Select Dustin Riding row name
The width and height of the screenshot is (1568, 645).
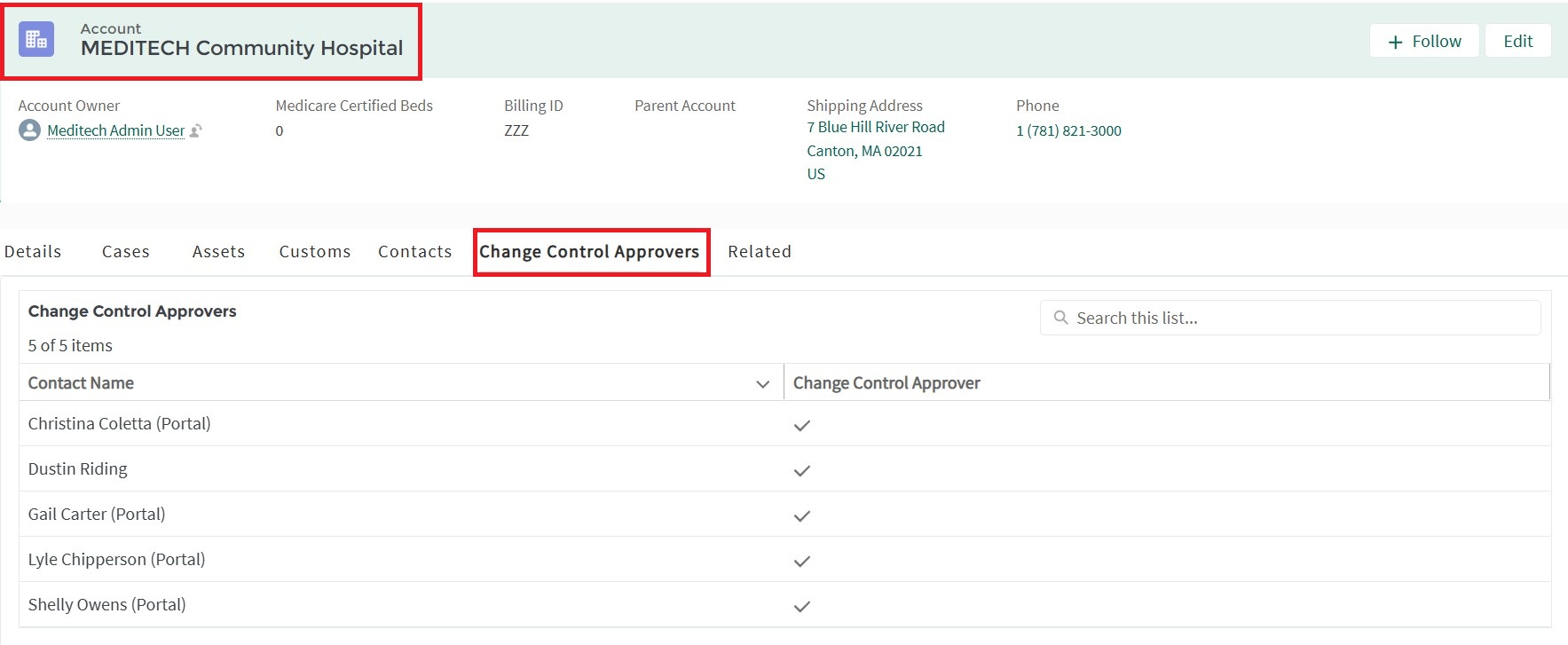tap(78, 469)
